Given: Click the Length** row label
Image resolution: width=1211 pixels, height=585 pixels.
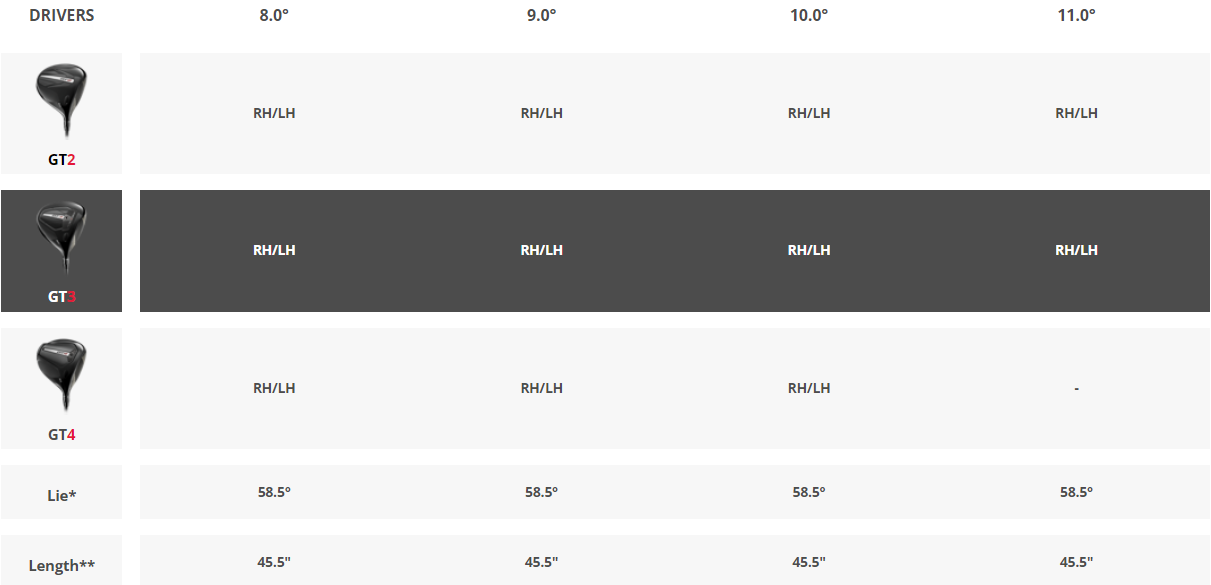Looking at the screenshot, I should click(62, 565).
